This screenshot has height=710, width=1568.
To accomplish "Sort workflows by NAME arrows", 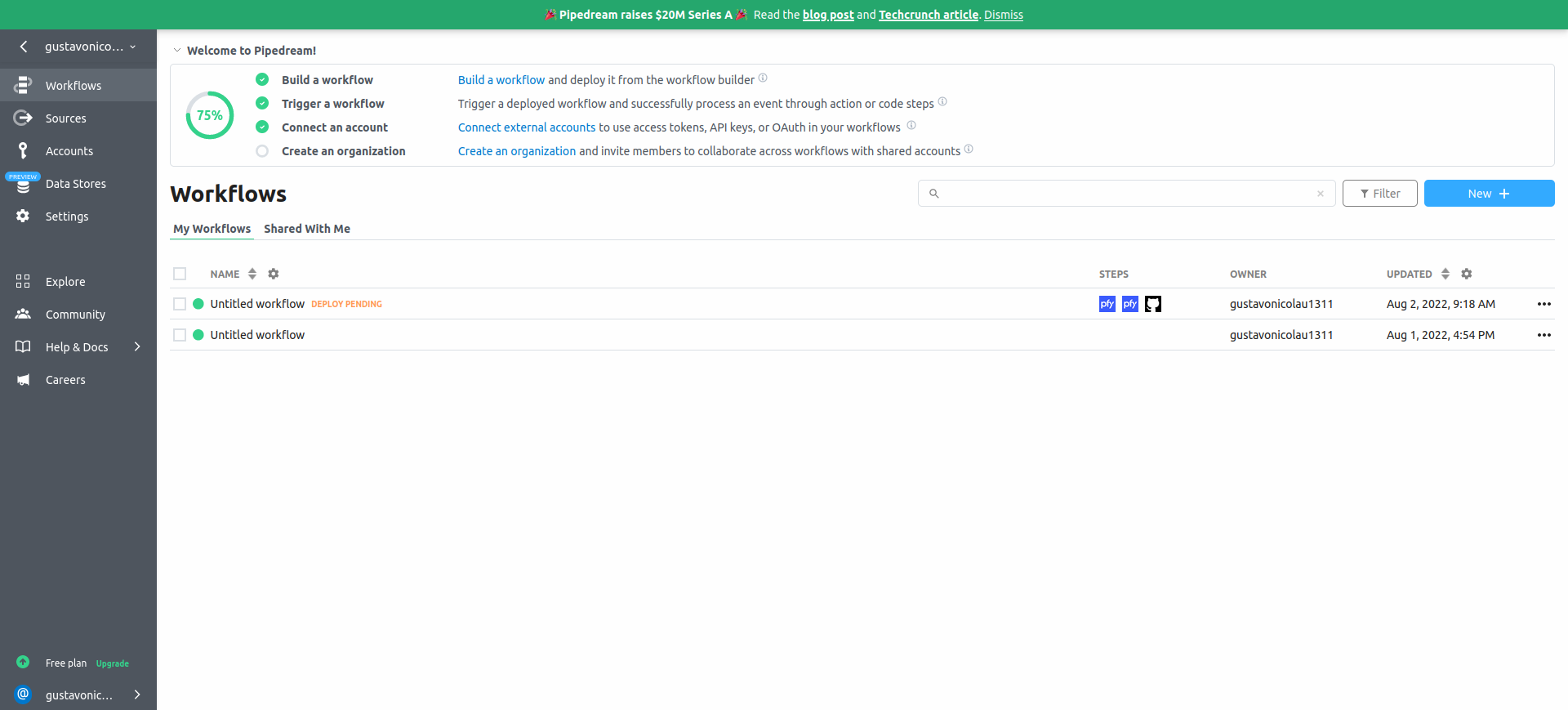I will (252, 274).
